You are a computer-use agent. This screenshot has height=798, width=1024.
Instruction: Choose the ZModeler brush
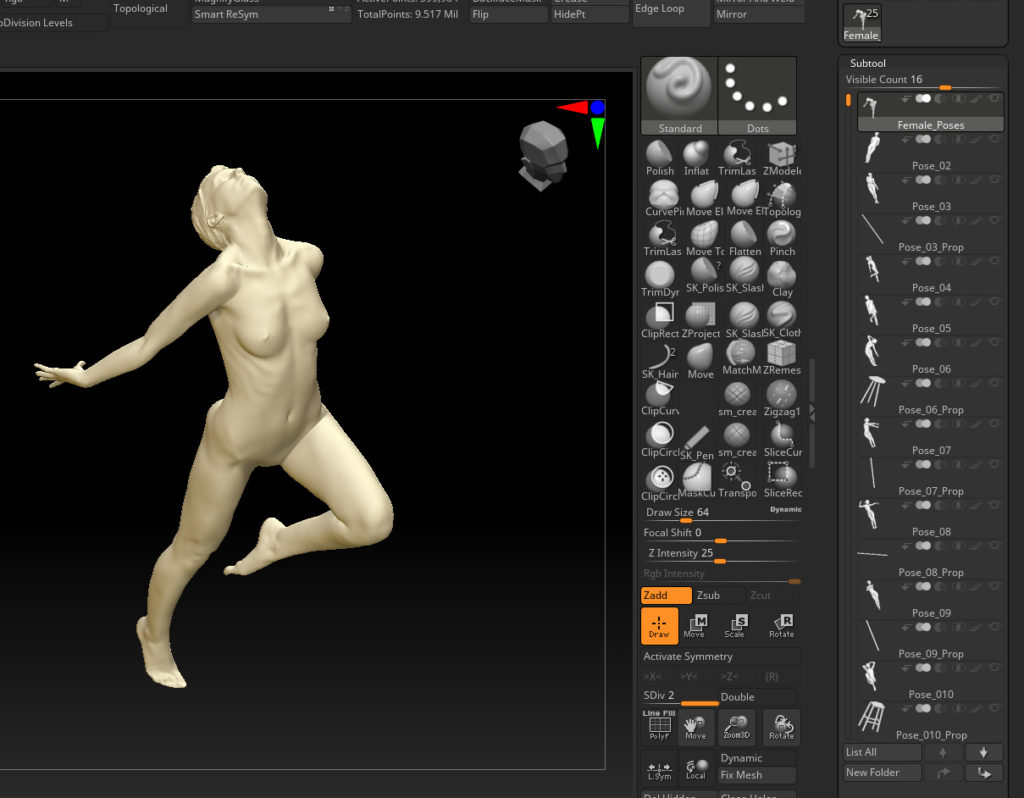[781, 157]
